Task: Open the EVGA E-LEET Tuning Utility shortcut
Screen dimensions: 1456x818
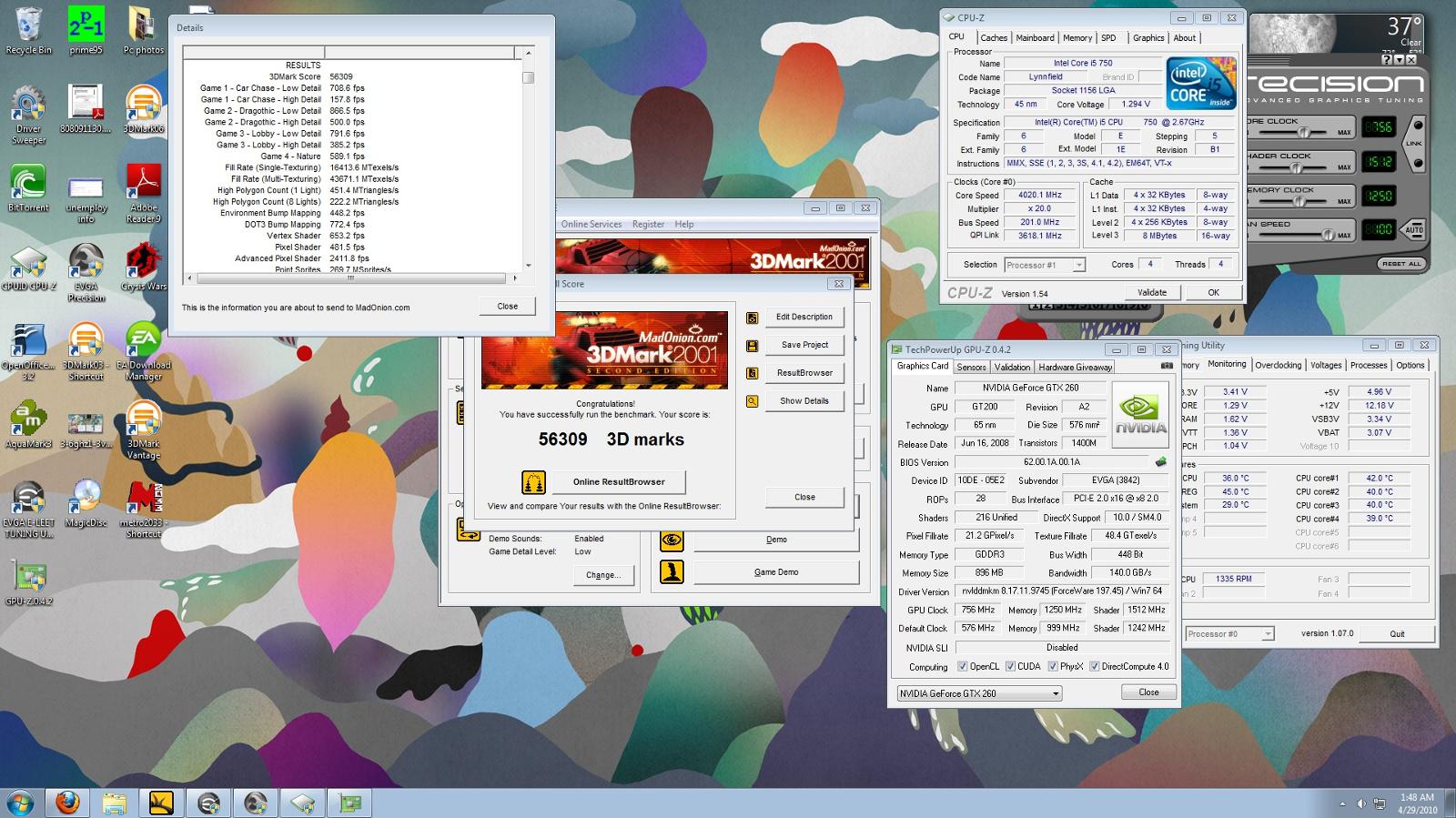Action: (x=28, y=510)
